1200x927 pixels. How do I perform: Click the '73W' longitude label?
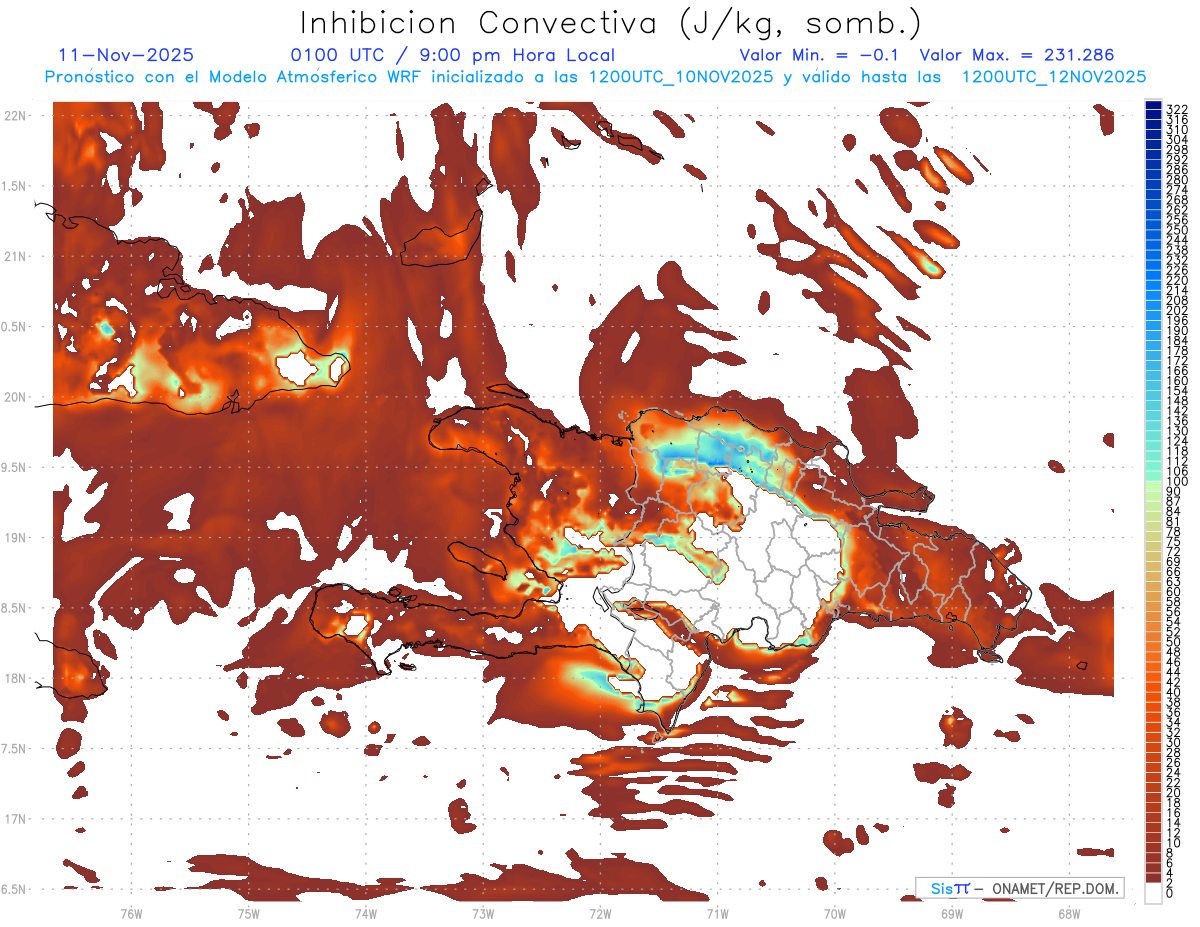click(483, 913)
